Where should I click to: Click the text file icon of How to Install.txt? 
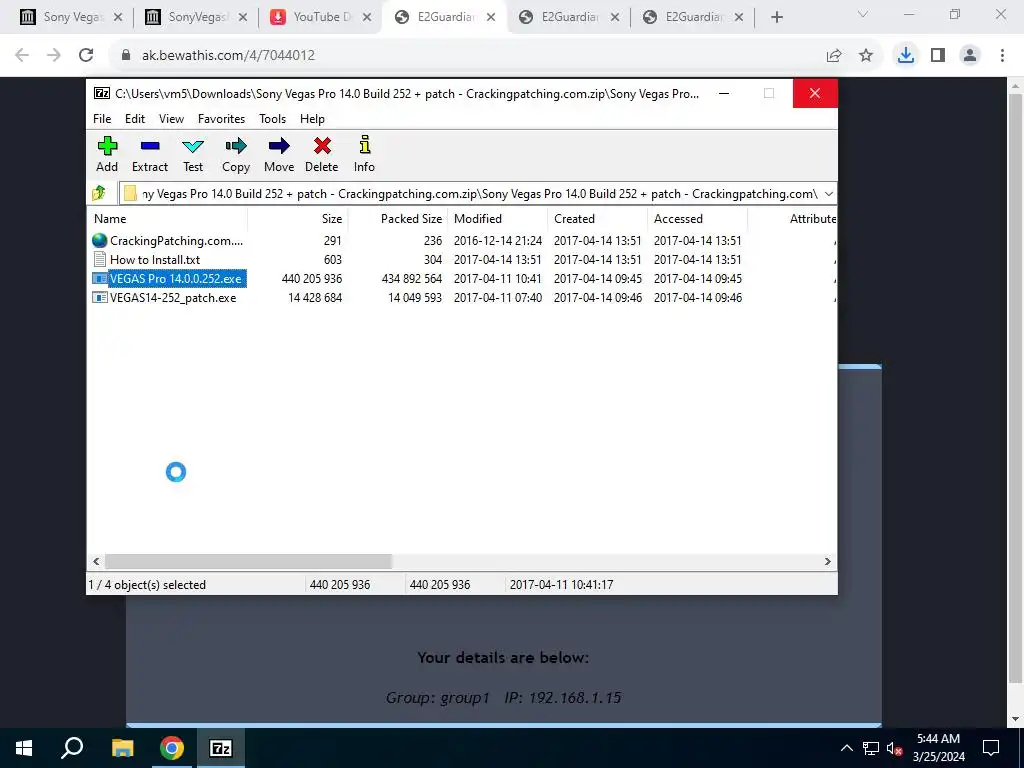point(99,259)
